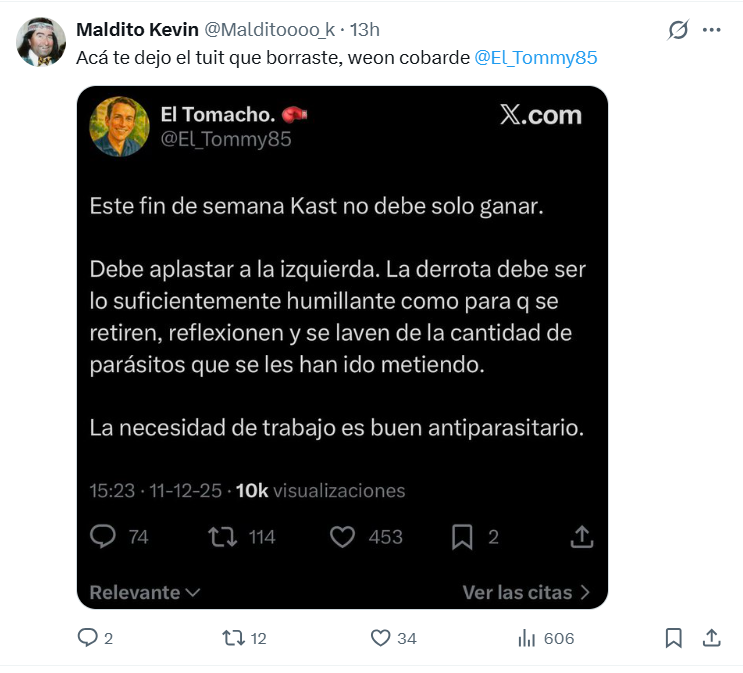Reply to Maldito Kevin's post
Image resolution: width=743 pixels, height=673 pixels.
pyautogui.click(x=88, y=637)
